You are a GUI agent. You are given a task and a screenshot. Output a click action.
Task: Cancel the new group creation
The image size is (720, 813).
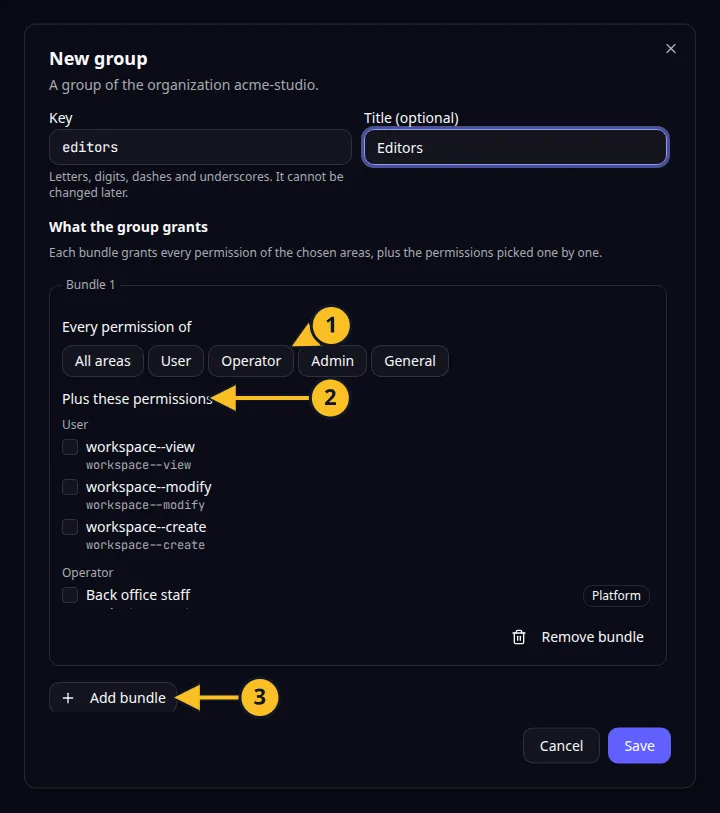[561, 746]
